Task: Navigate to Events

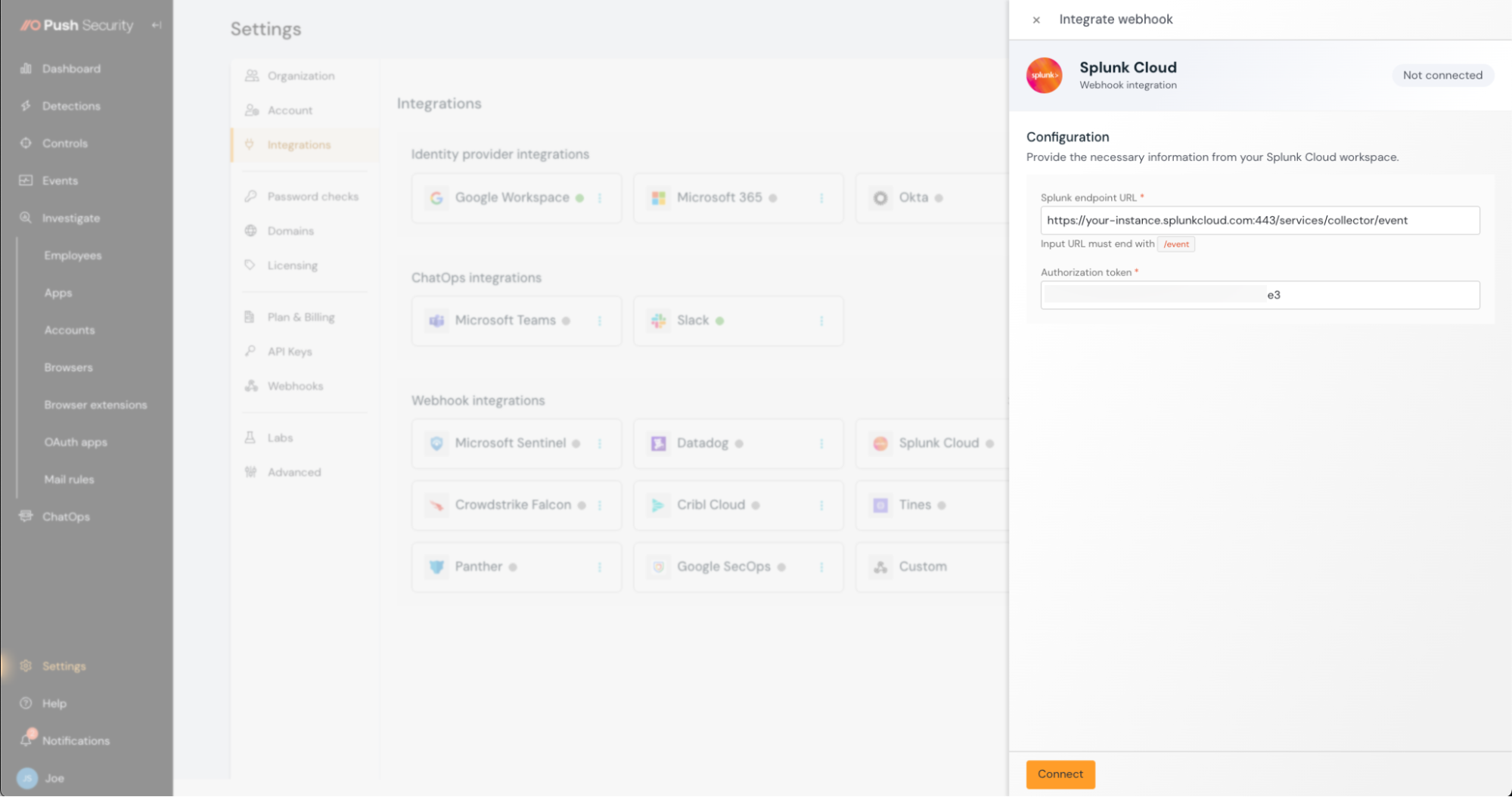Action: click(x=60, y=181)
